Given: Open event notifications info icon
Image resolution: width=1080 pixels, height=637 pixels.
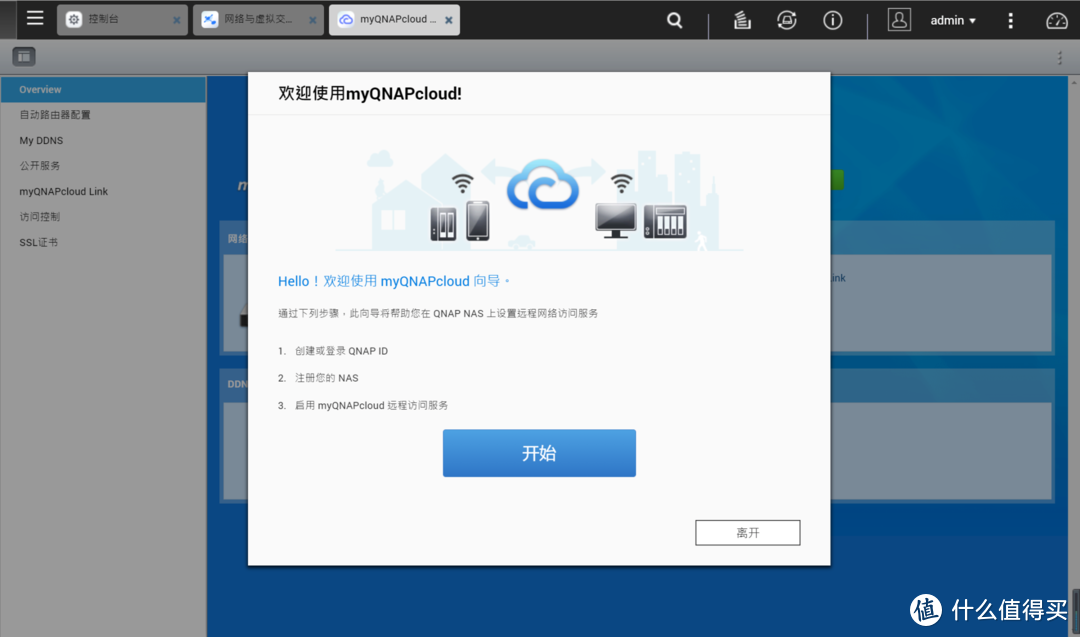Looking at the screenshot, I should pyautogui.click(x=832, y=21).
